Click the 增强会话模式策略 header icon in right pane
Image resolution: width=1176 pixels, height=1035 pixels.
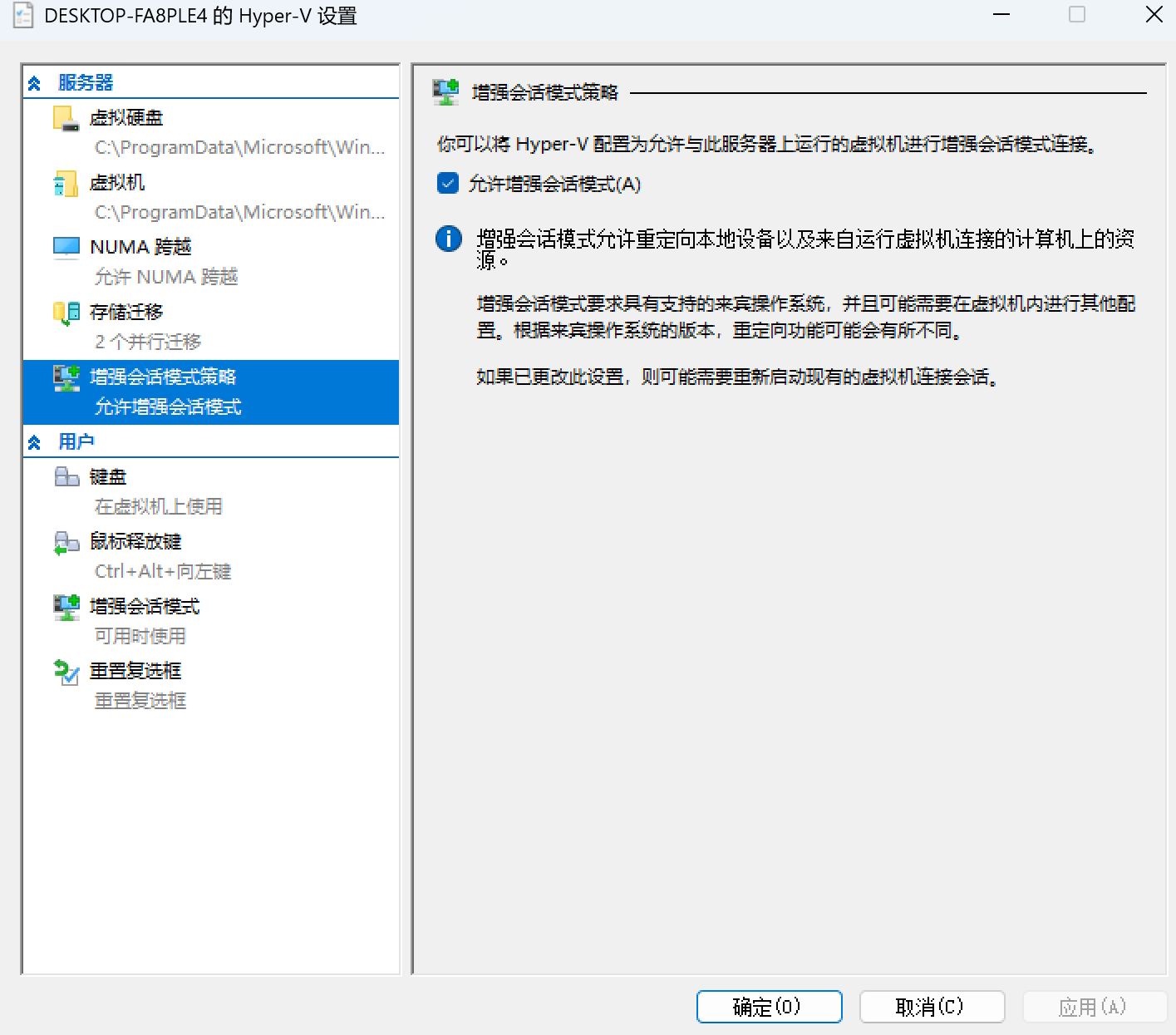[x=446, y=91]
